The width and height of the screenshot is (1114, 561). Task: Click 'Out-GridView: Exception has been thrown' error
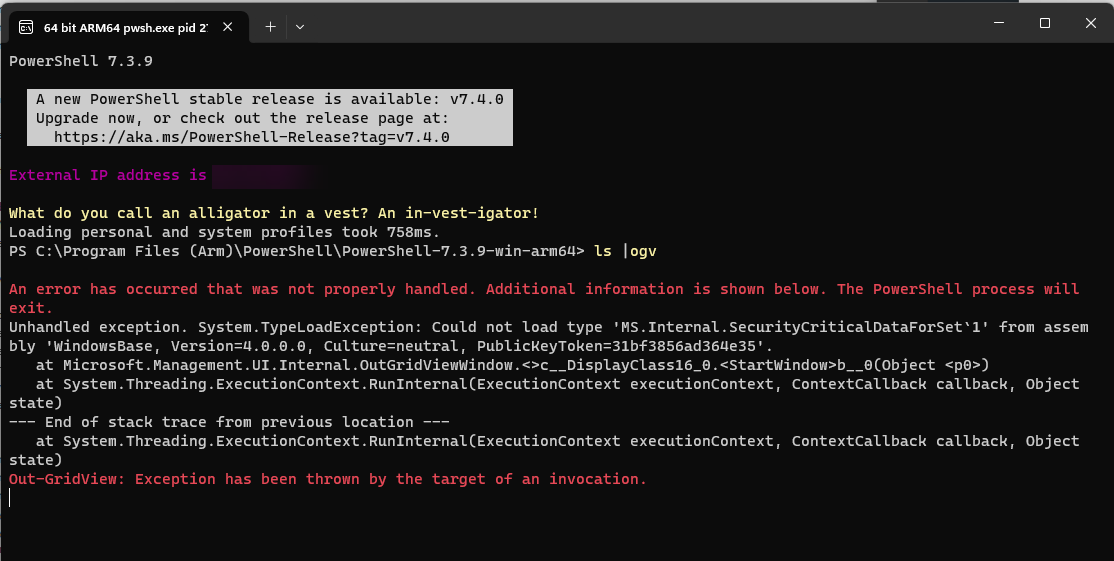pos(328,479)
